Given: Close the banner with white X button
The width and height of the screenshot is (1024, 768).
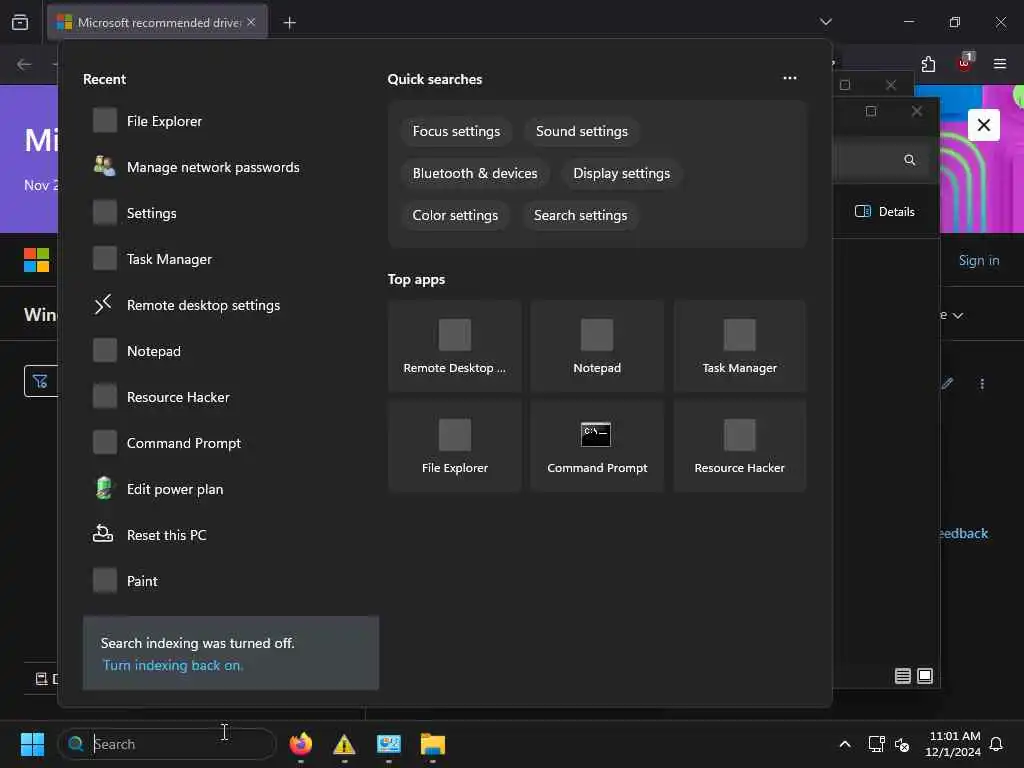Looking at the screenshot, I should click(984, 125).
